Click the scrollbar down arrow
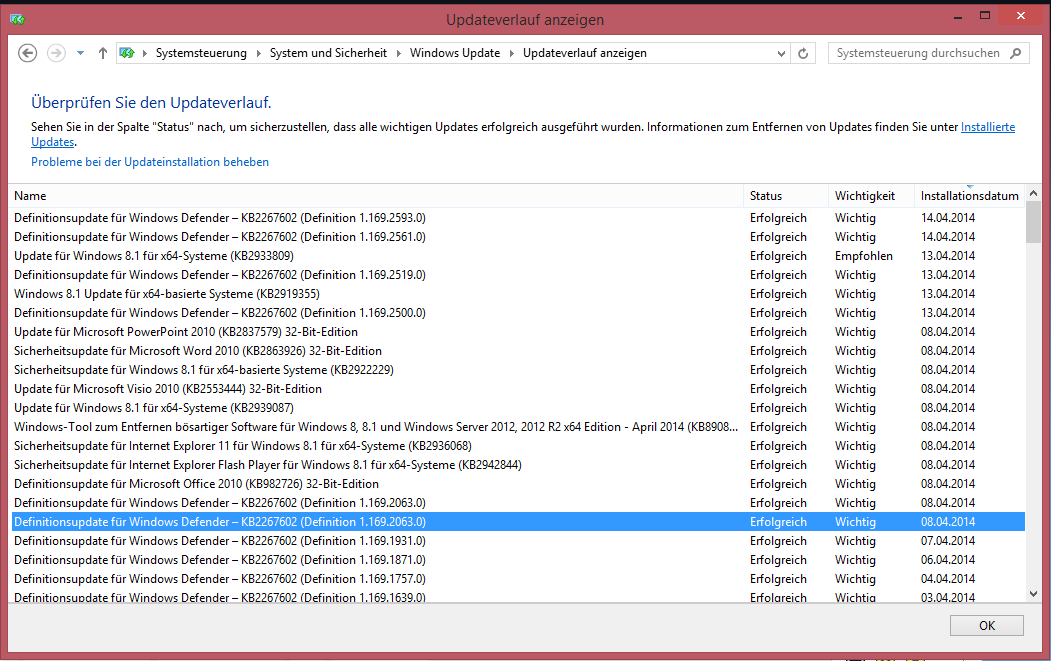The width and height of the screenshot is (1051, 661). [x=1033, y=594]
